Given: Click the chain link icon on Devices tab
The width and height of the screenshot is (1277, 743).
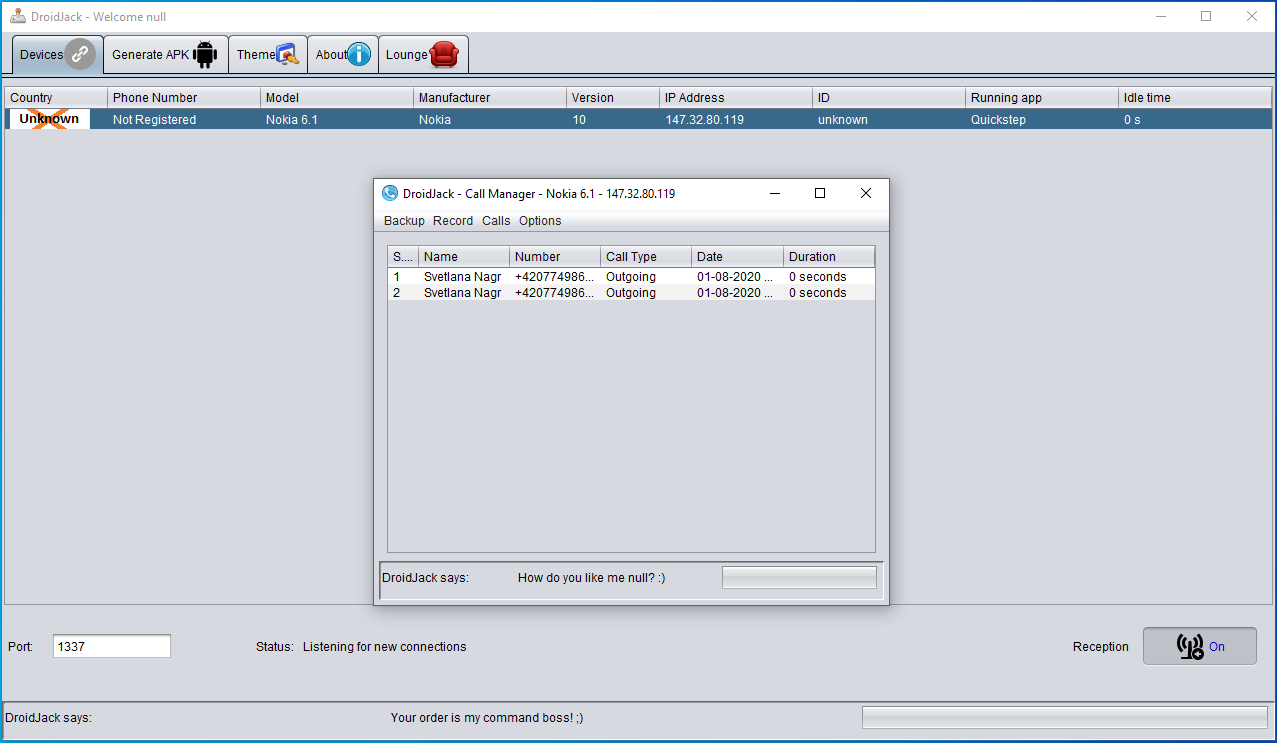Looking at the screenshot, I should pyautogui.click(x=81, y=55).
